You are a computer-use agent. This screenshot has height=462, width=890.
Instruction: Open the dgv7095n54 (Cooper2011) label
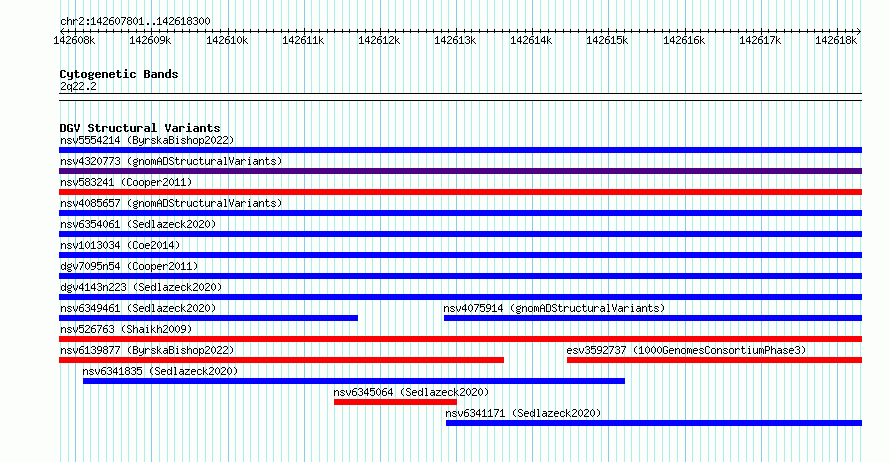pos(129,266)
